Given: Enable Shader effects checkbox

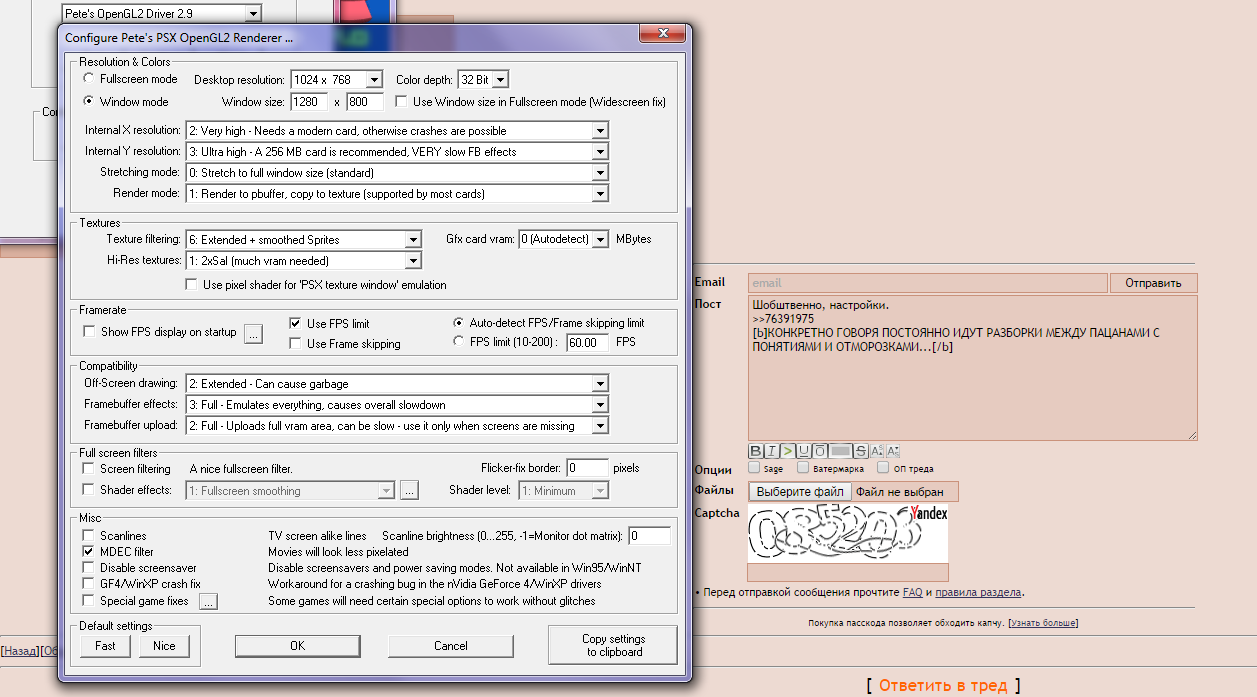Looking at the screenshot, I should click(x=89, y=490).
